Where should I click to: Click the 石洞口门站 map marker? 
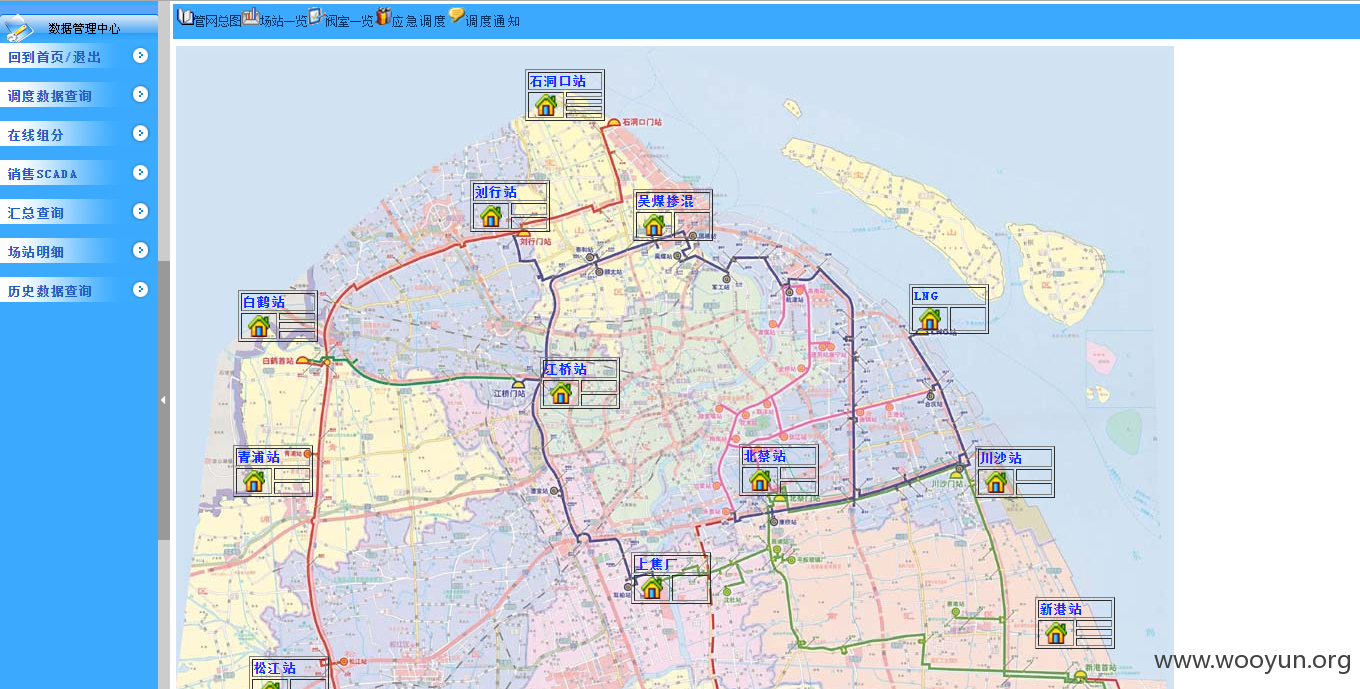pyautogui.click(x=614, y=122)
